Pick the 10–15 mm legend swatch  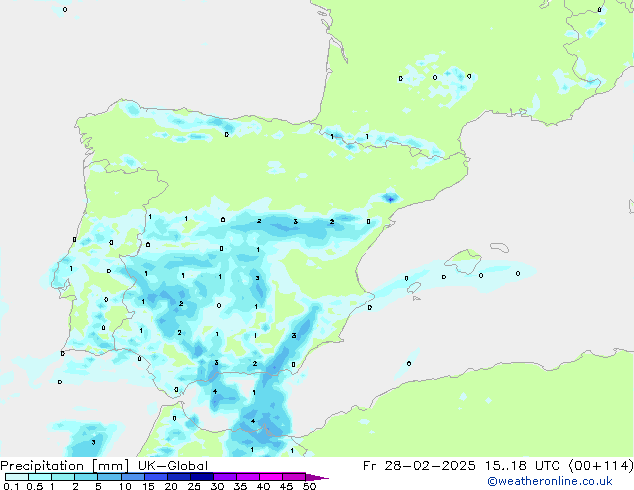[132, 477]
